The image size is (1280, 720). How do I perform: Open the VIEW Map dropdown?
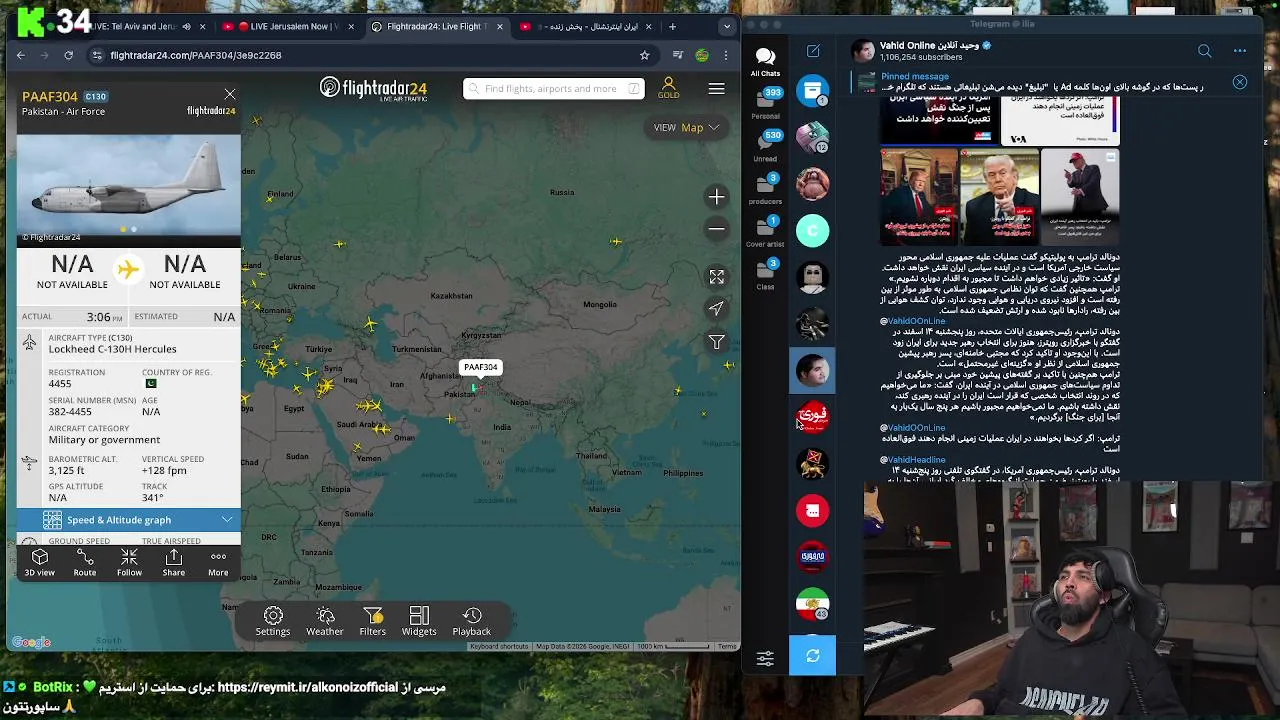[x=686, y=128]
